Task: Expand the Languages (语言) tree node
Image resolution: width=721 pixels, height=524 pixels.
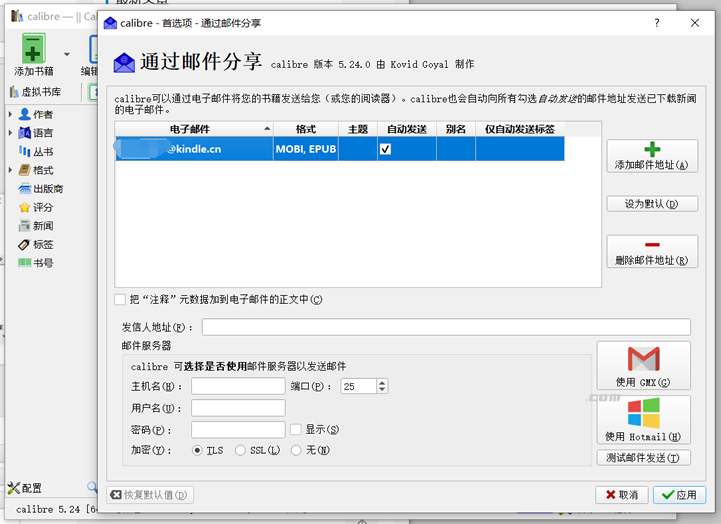Action: coord(10,133)
